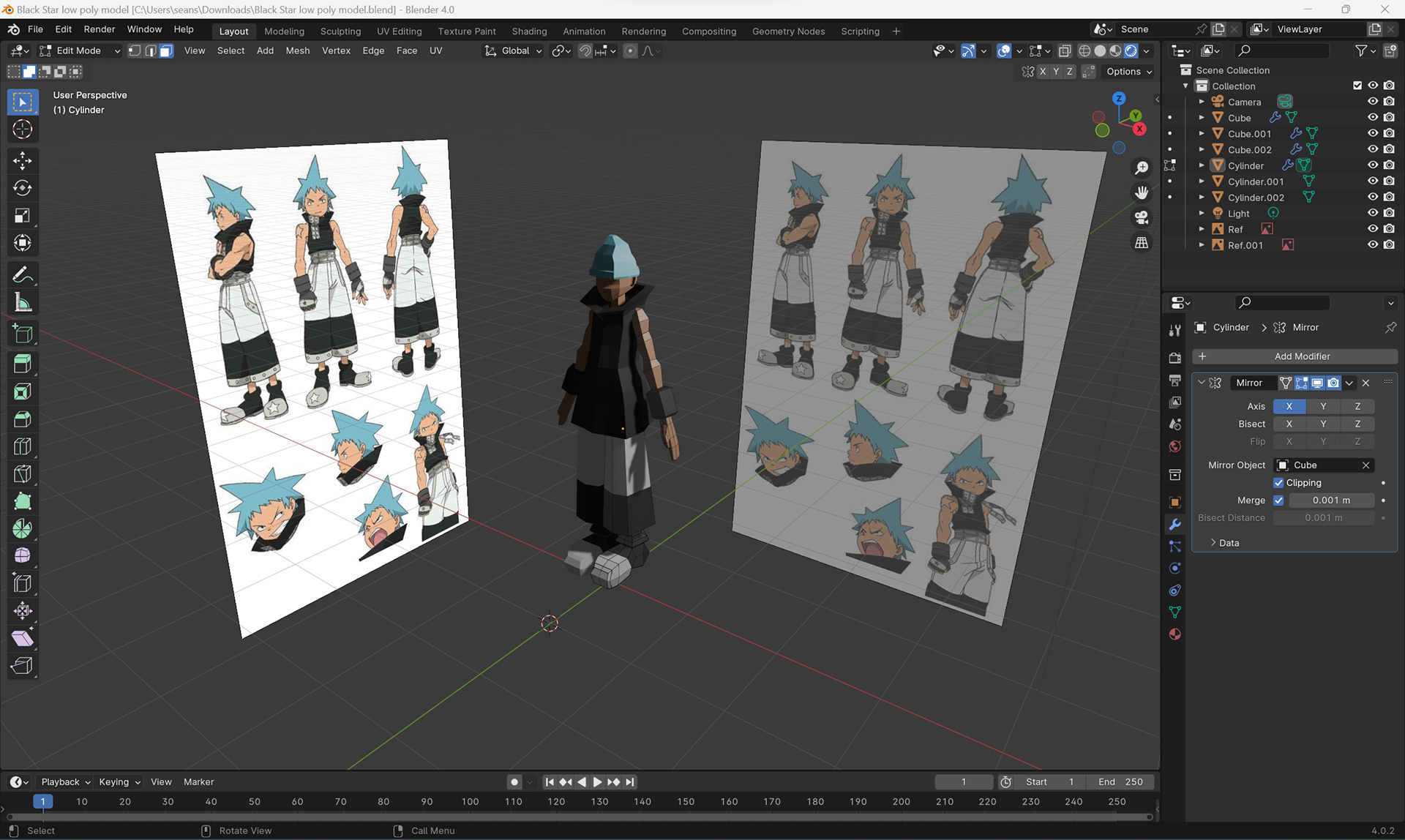Open Global transform orientation dropdown
This screenshot has height=840, width=1405.
coord(513,51)
